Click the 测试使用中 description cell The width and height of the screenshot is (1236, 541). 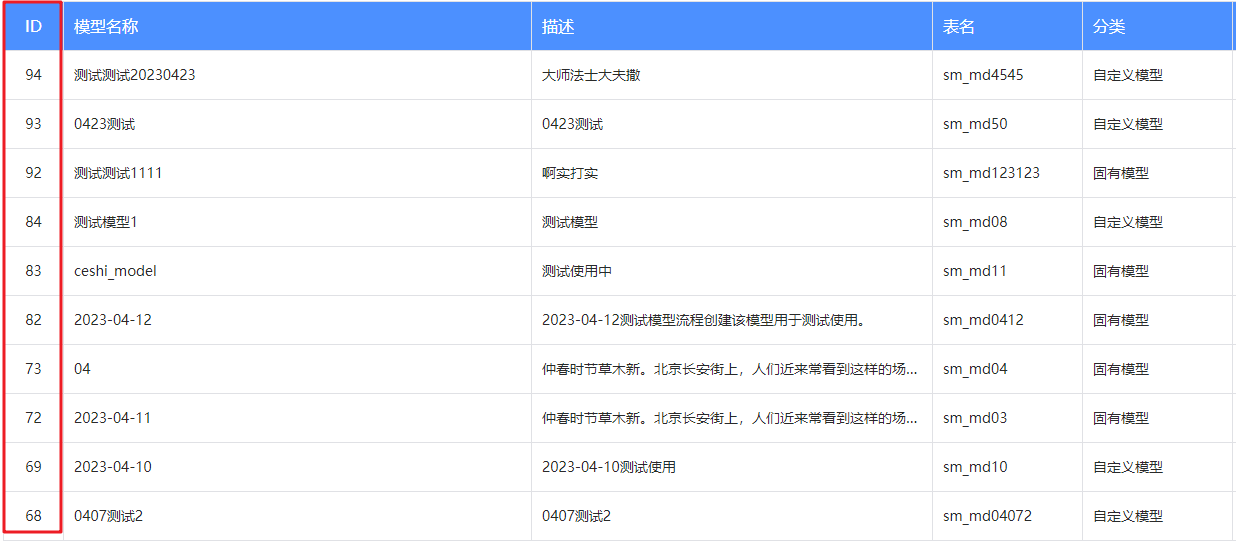[x=577, y=271]
